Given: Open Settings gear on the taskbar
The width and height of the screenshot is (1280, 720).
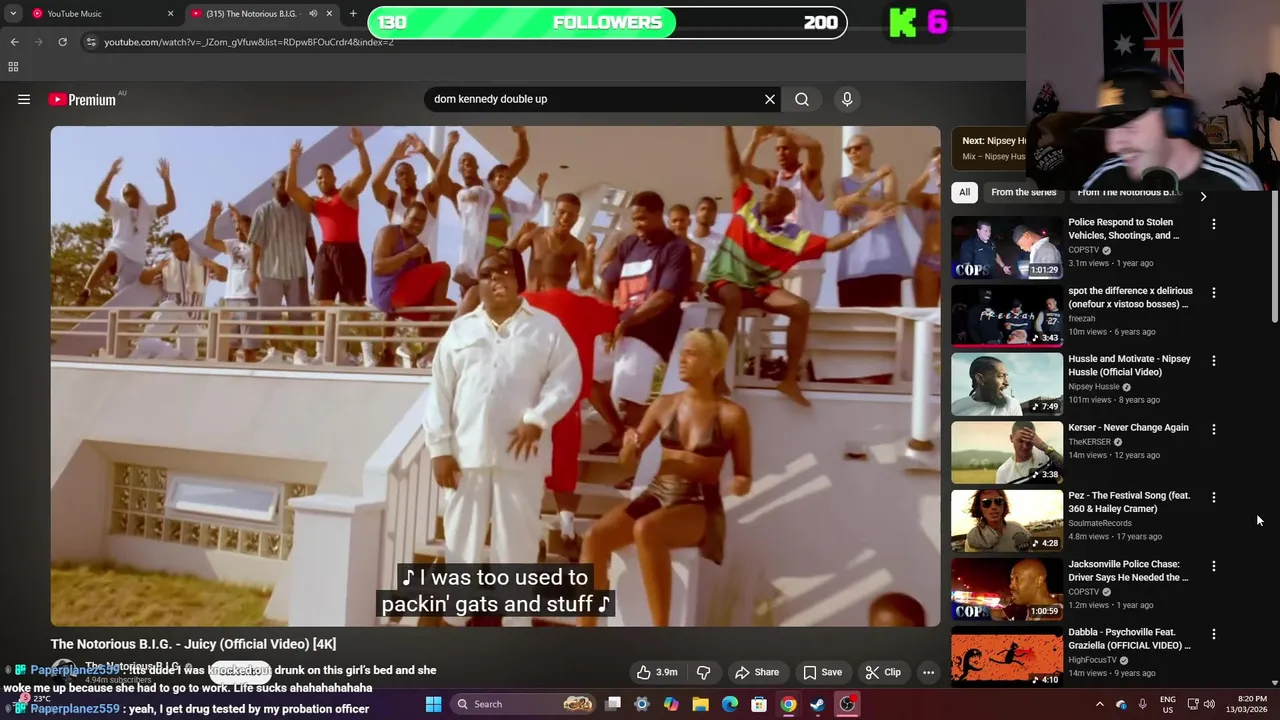Looking at the screenshot, I should [x=642, y=704].
